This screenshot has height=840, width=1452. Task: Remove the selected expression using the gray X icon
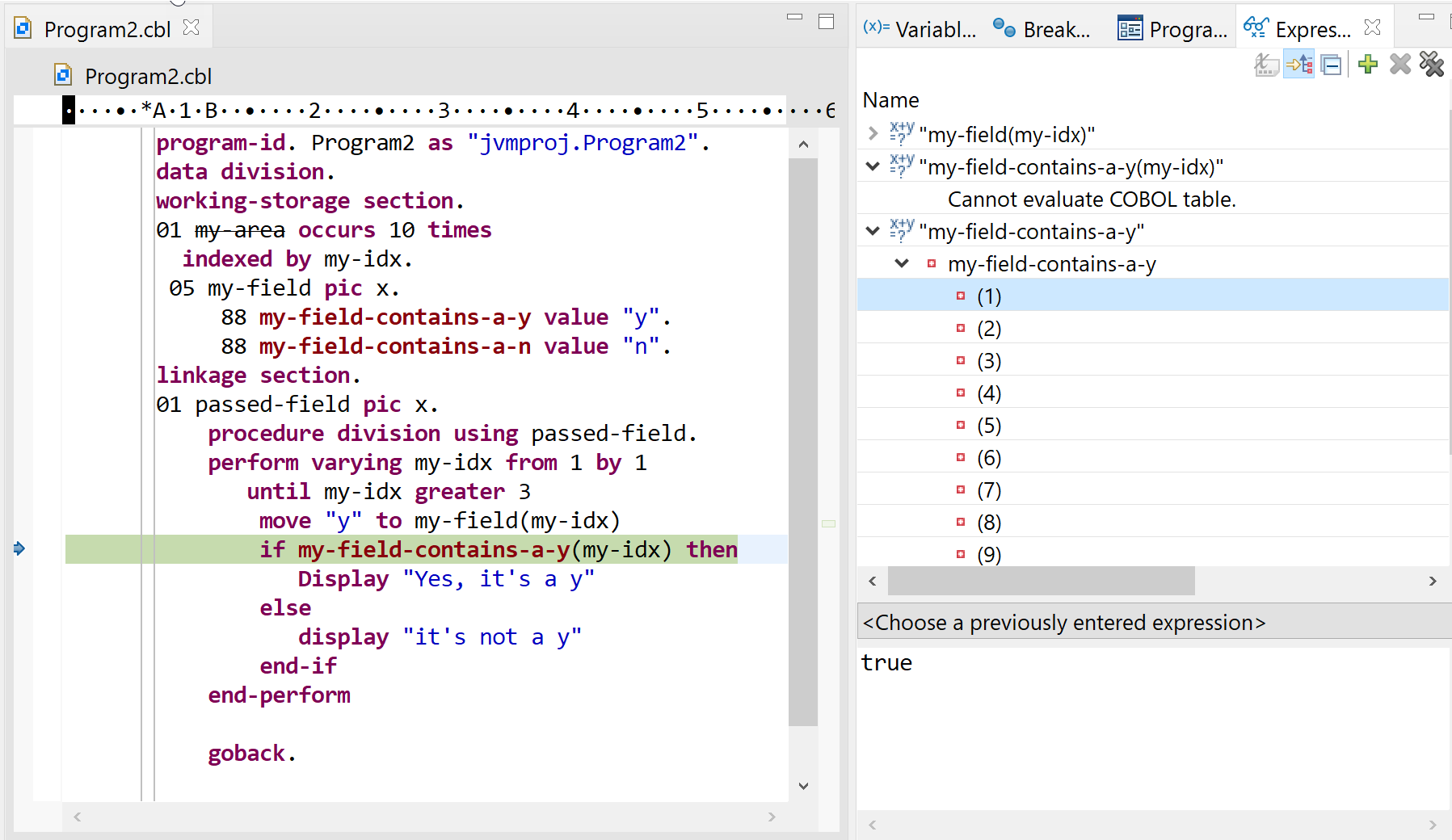[x=1399, y=65]
